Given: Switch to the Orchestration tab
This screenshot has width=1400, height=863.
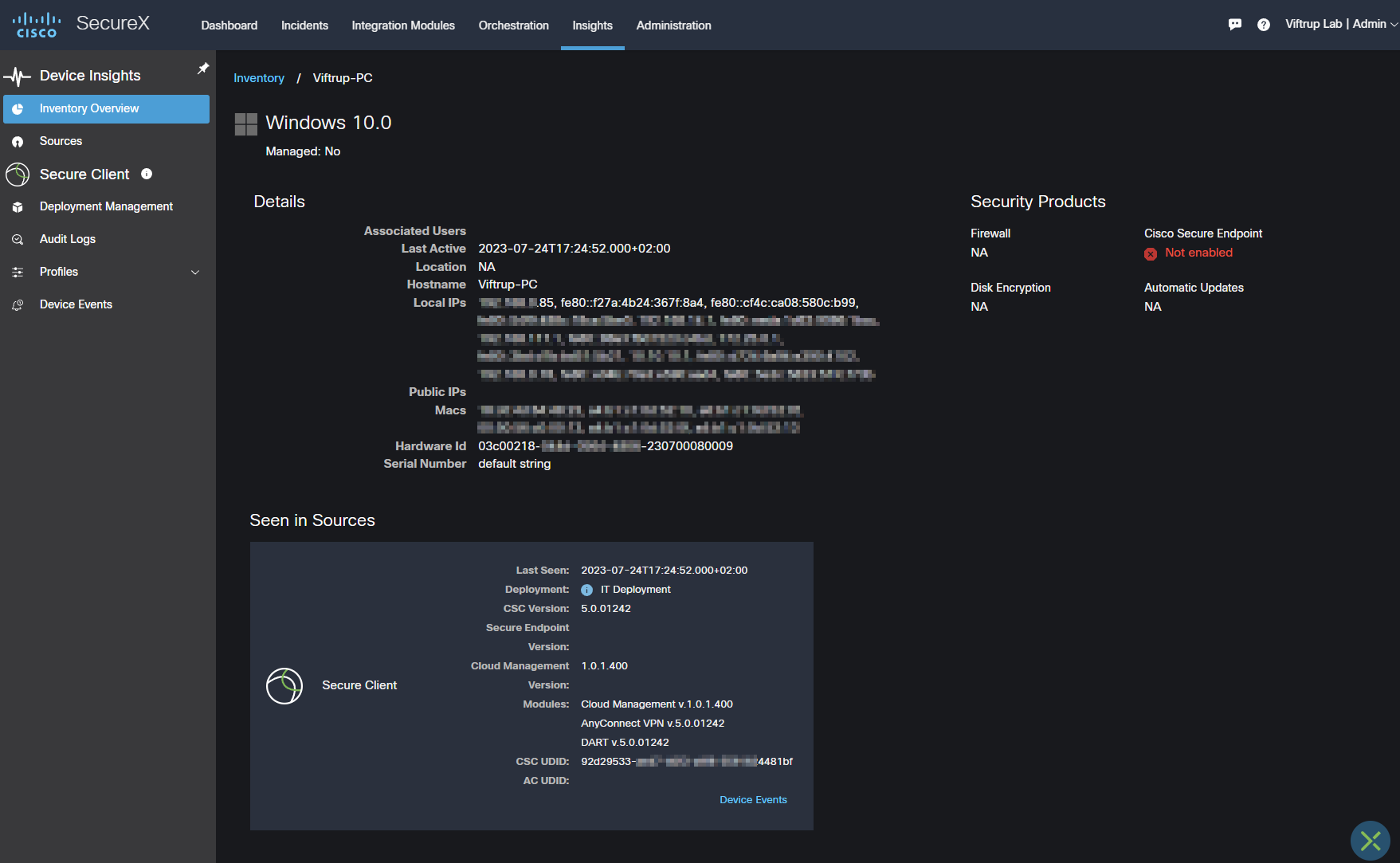Looking at the screenshot, I should point(513,25).
